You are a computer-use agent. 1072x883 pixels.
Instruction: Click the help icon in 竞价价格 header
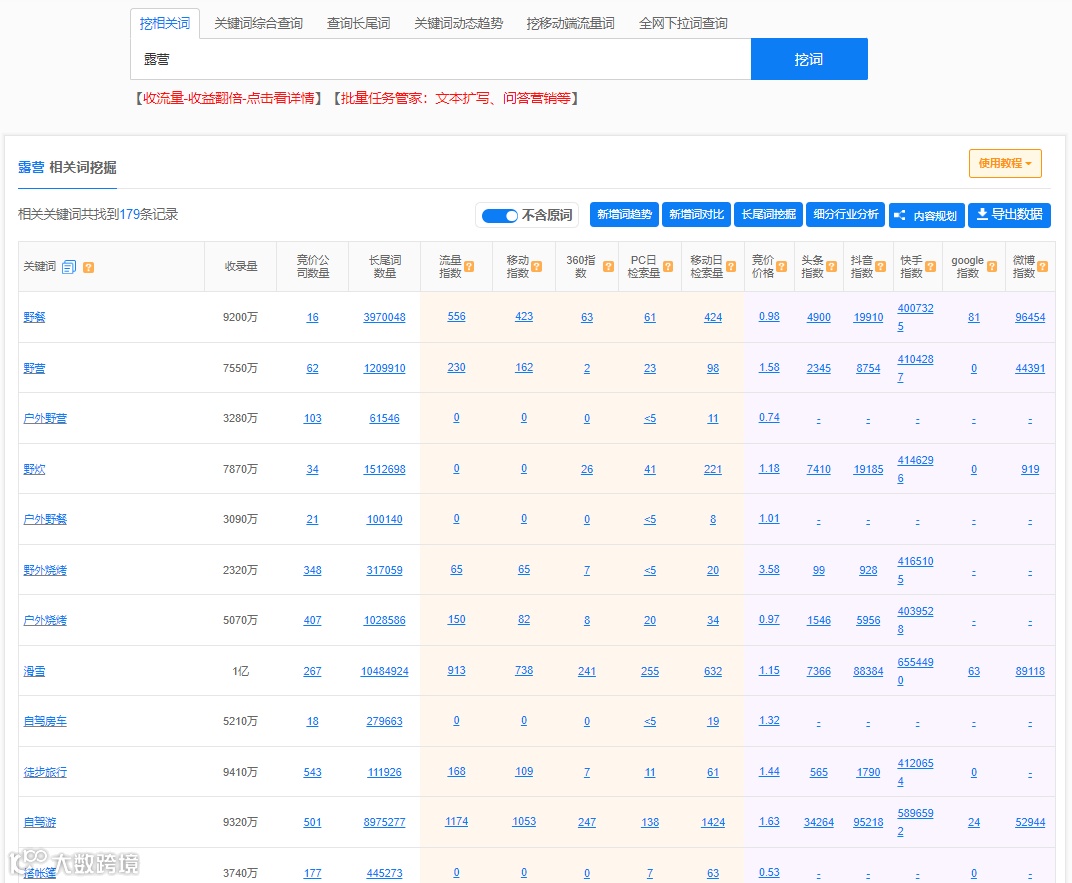coord(781,267)
